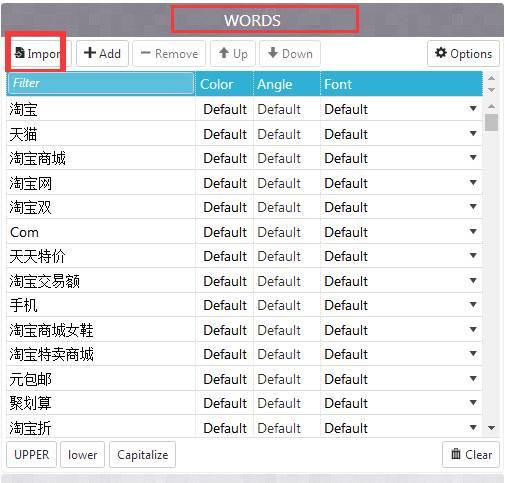This screenshot has height=483, width=505.
Task: Open font dropdown for 淘宝特卖商城 row
Action: click(473, 353)
